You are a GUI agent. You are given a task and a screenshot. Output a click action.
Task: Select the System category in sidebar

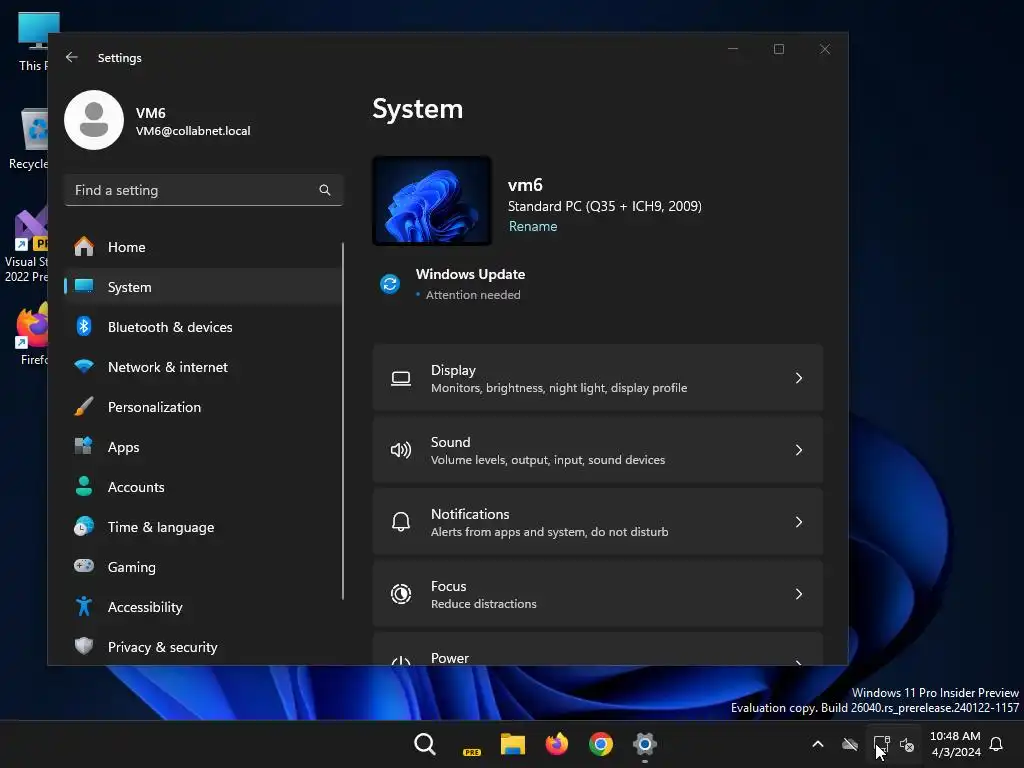tap(202, 287)
